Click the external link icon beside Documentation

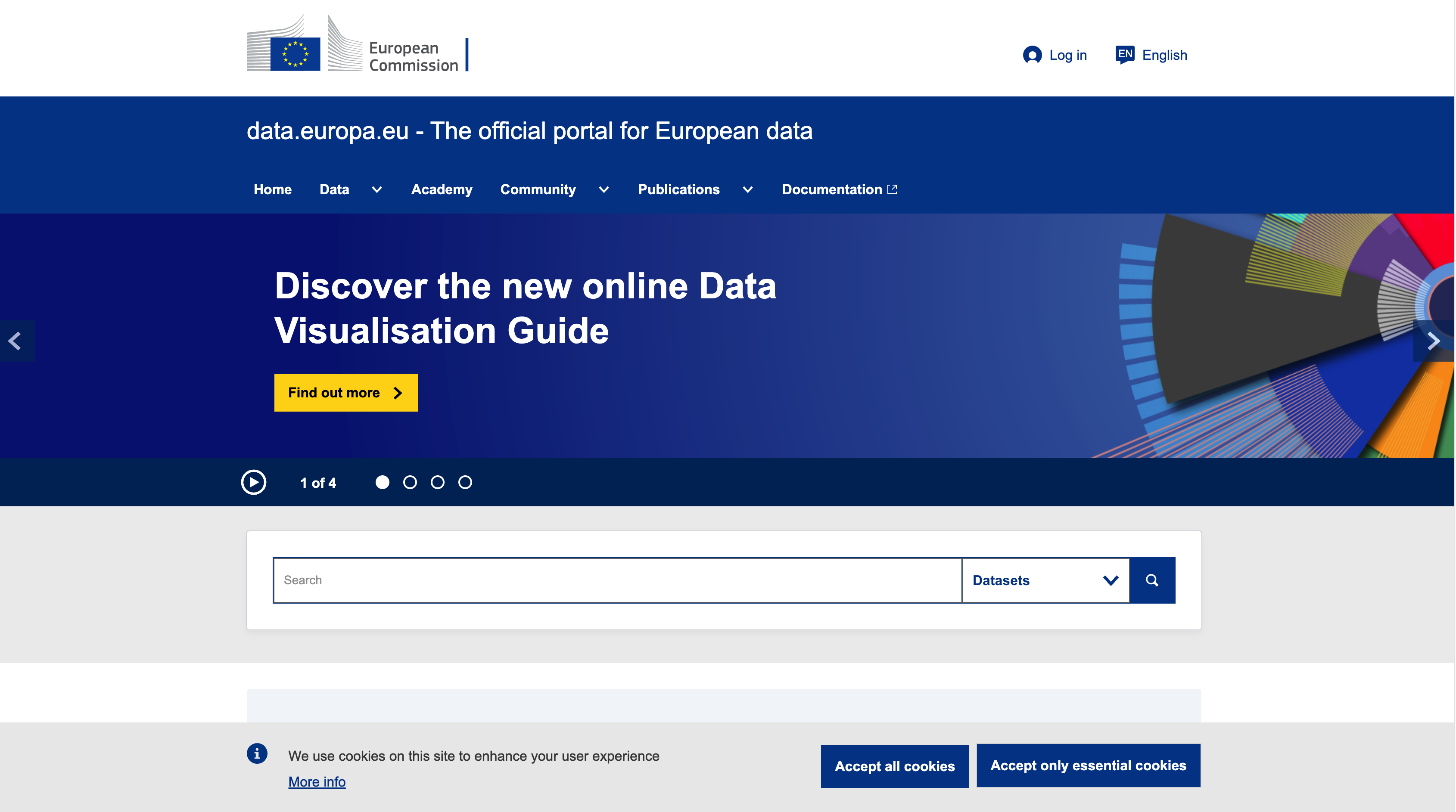pyautogui.click(x=893, y=189)
